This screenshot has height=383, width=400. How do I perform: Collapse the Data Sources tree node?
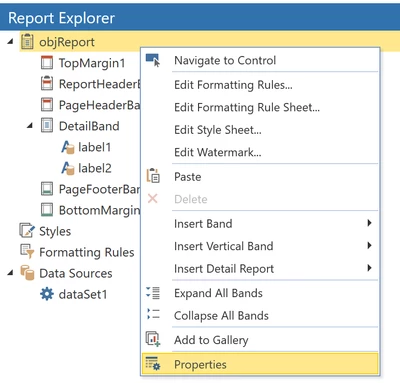pos(10,273)
